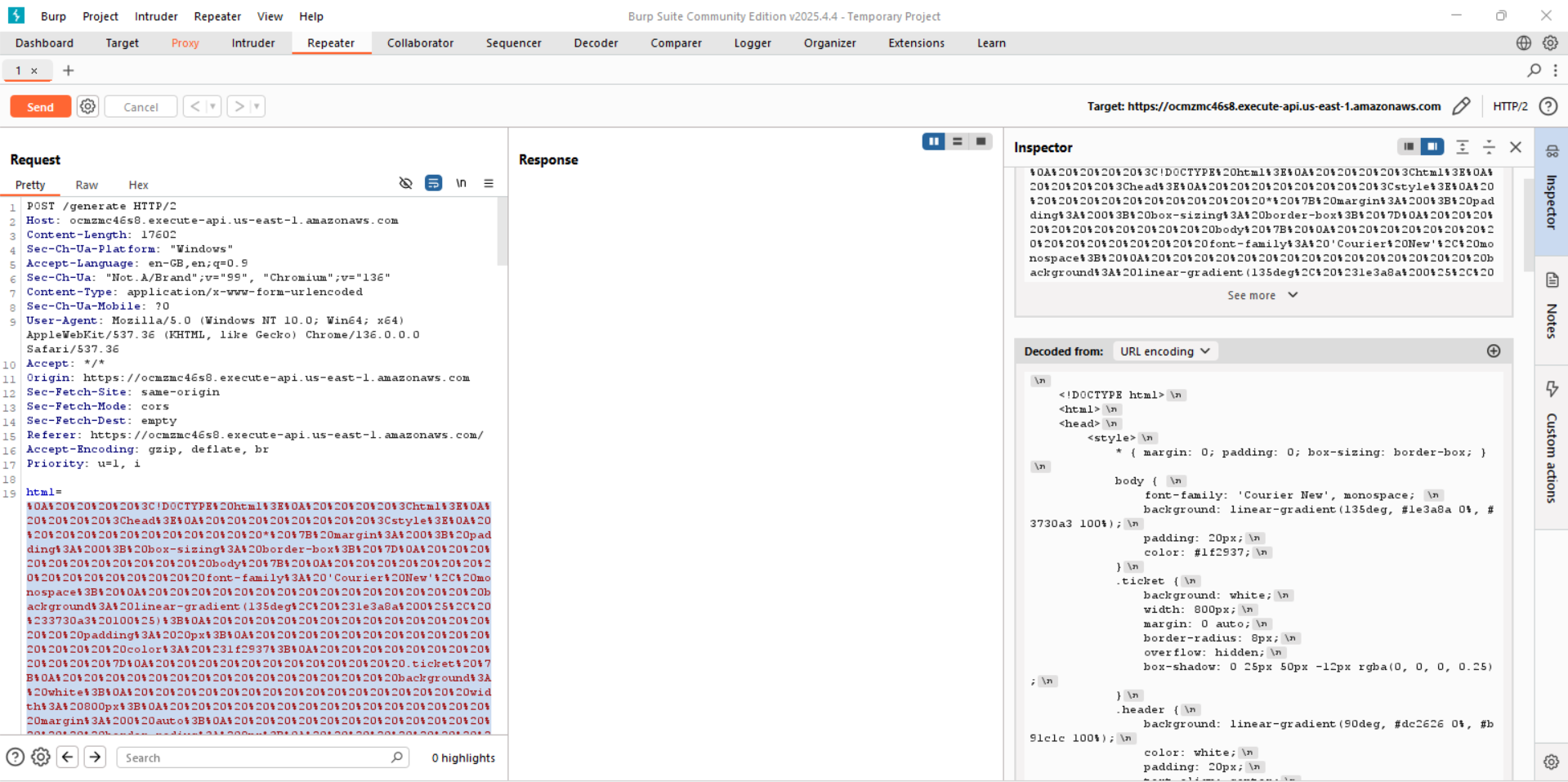1568x782 pixels.
Task: Switch to the Logger tab
Action: pyautogui.click(x=753, y=43)
